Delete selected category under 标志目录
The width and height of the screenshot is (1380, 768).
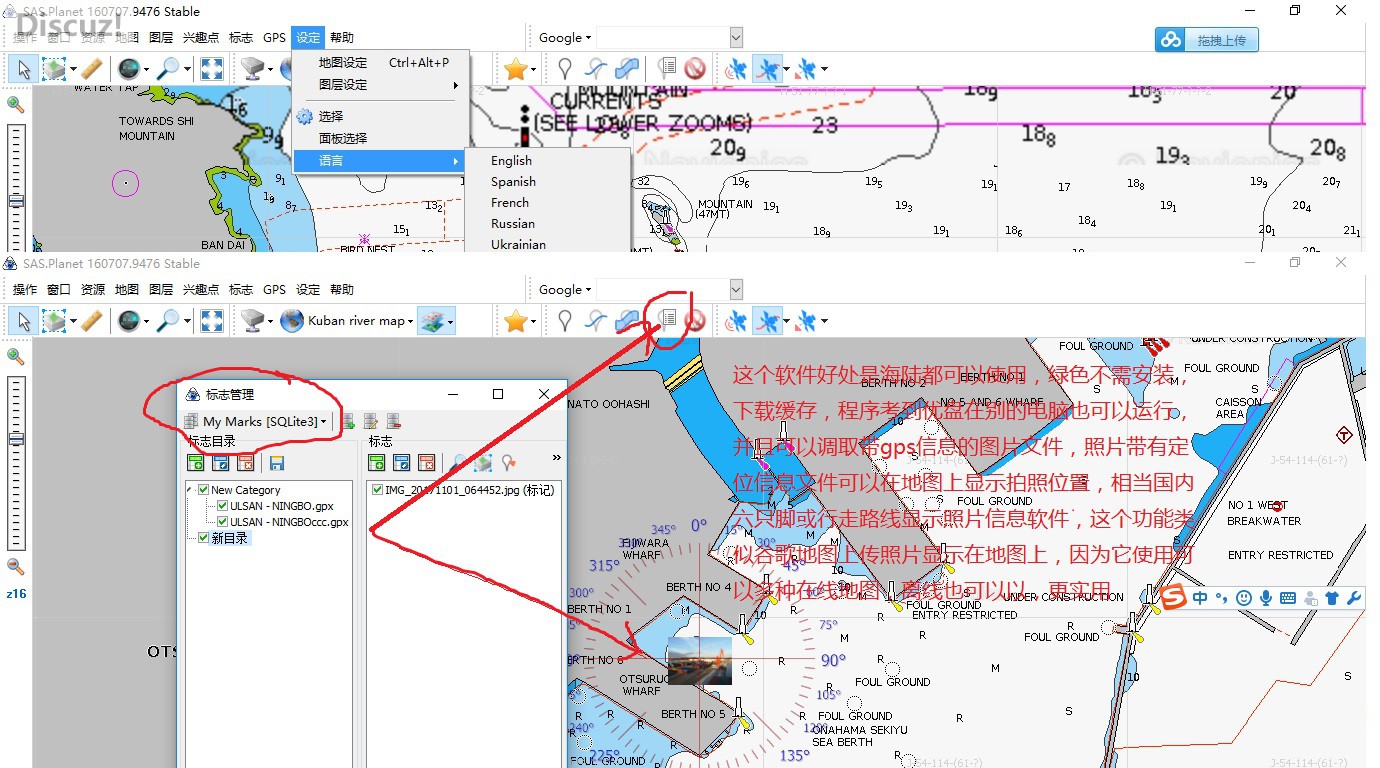pos(245,463)
